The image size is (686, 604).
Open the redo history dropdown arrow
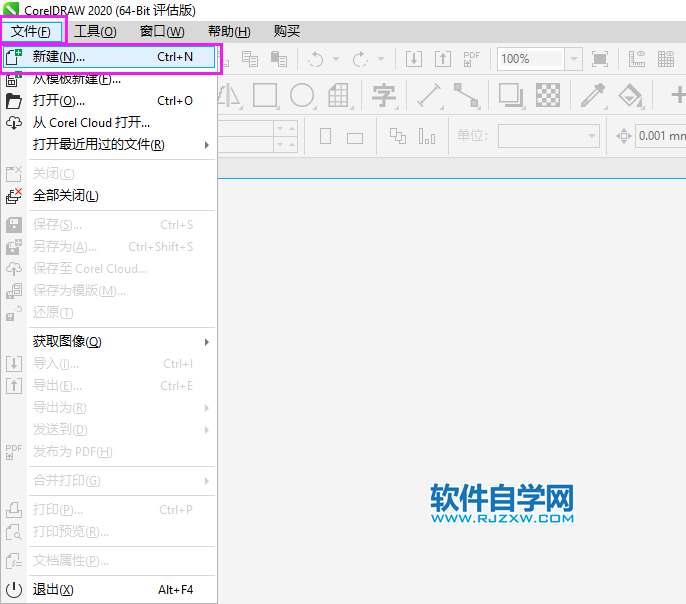coord(381,59)
